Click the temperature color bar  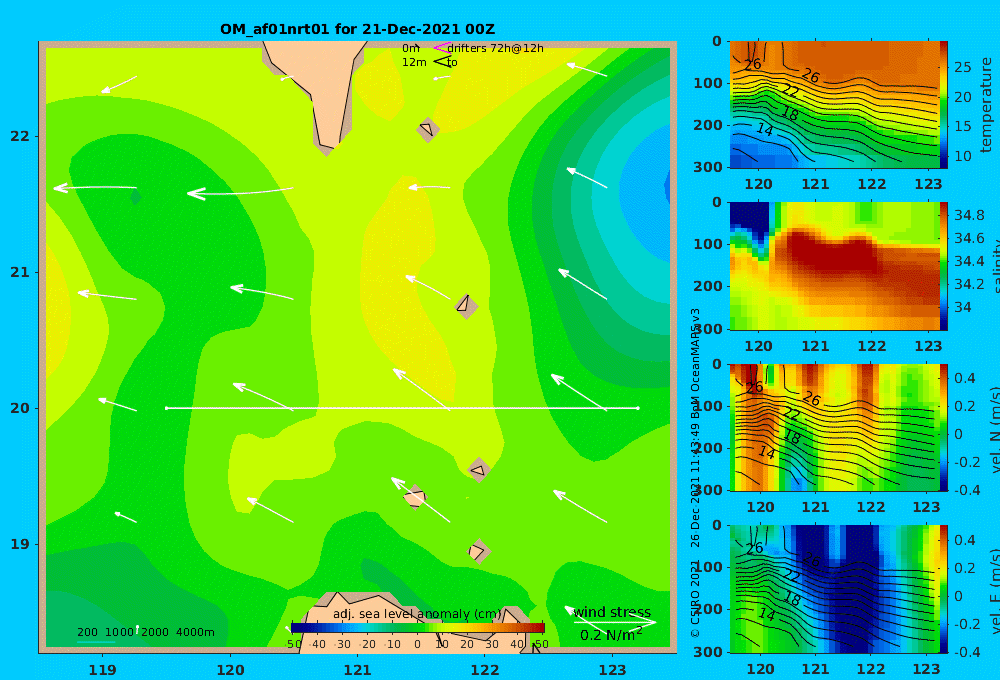tap(943, 105)
